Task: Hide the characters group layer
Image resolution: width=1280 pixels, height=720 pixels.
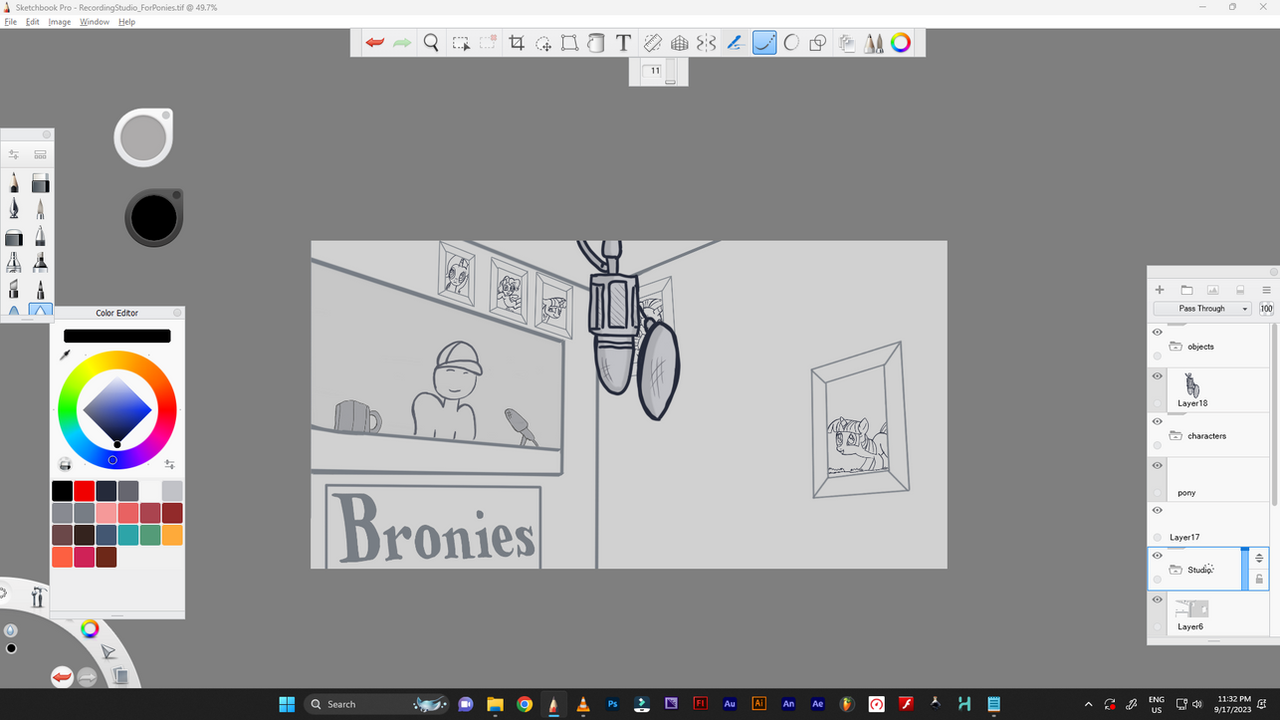Action: click(x=1157, y=421)
